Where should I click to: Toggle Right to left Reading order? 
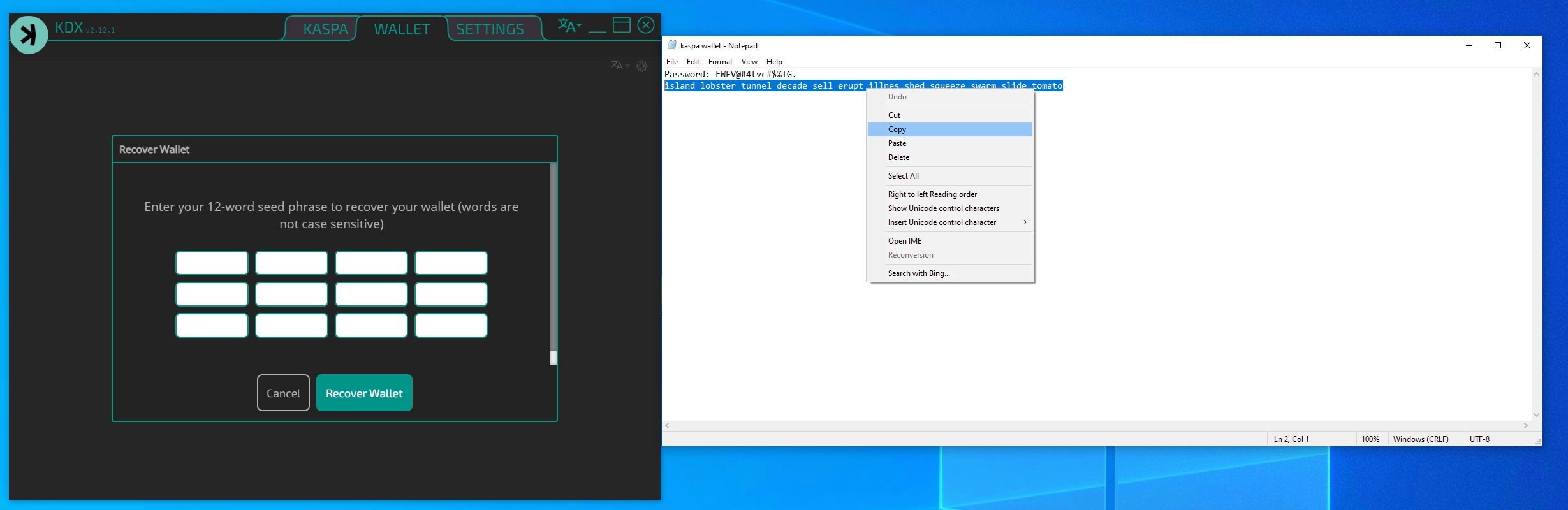click(950, 194)
